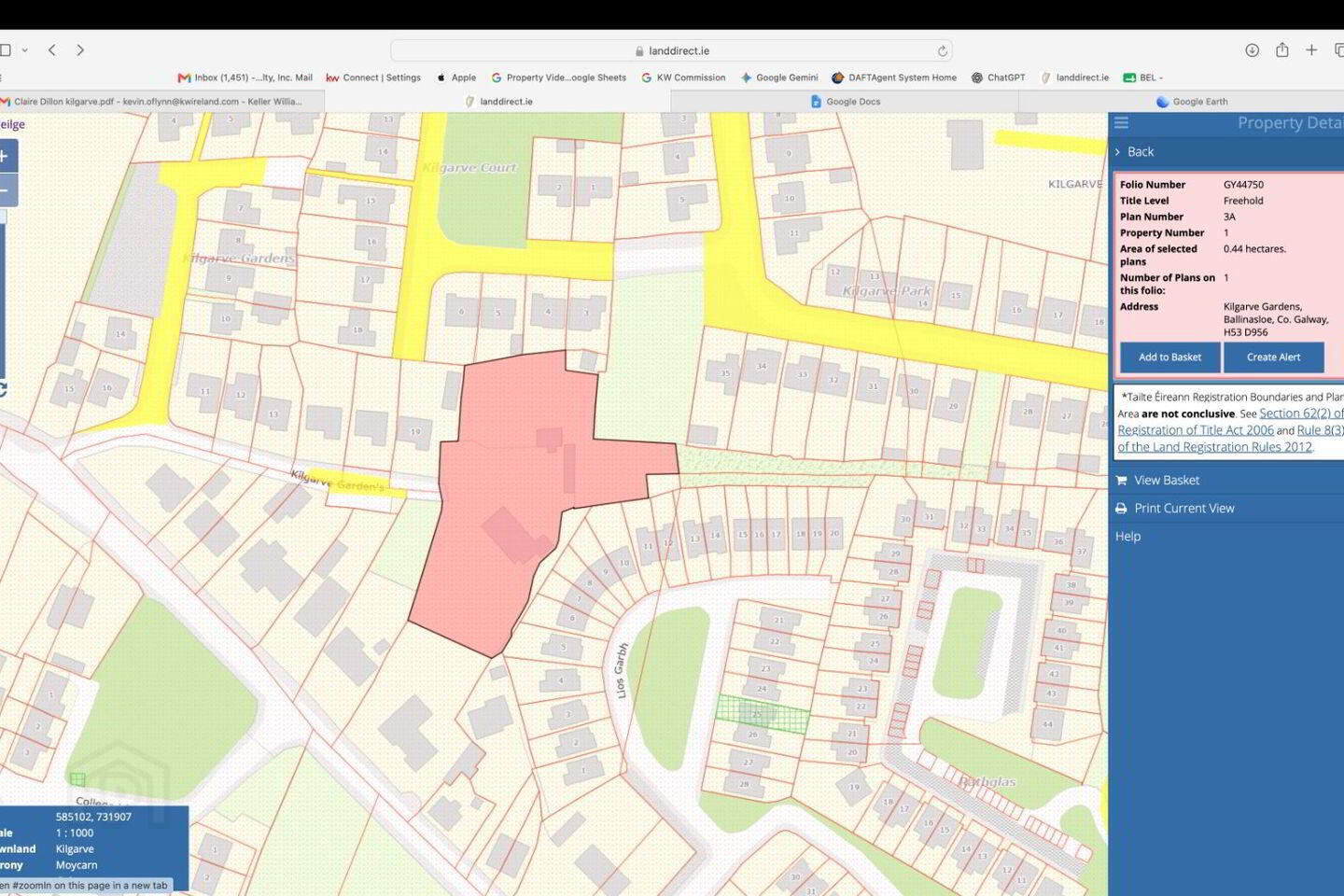Switch to the Google Earth tab
The image size is (1344, 896).
tap(1191, 101)
